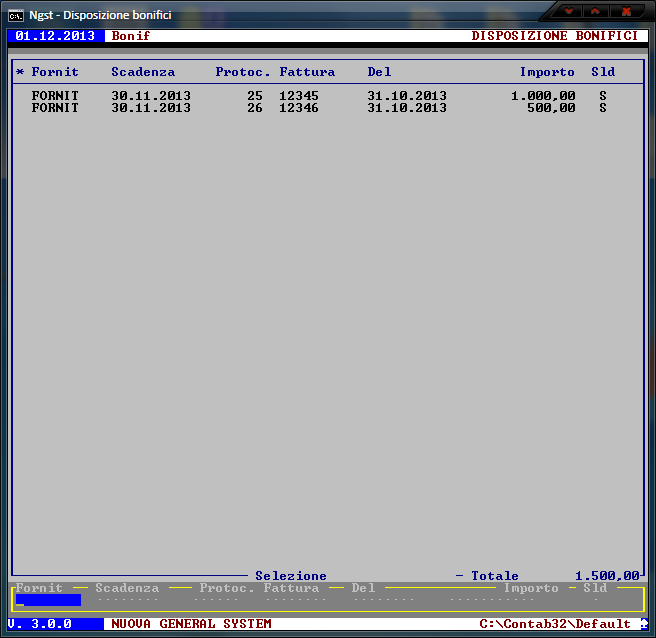Toggle Sld flag S on 500,00 row
The width and height of the screenshot is (656, 638).
tap(603, 108)
